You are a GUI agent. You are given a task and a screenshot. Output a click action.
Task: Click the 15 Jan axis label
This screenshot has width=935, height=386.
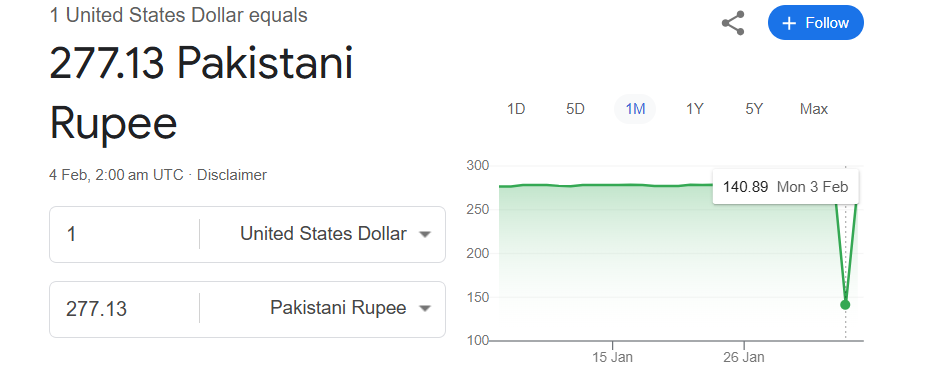612,357
